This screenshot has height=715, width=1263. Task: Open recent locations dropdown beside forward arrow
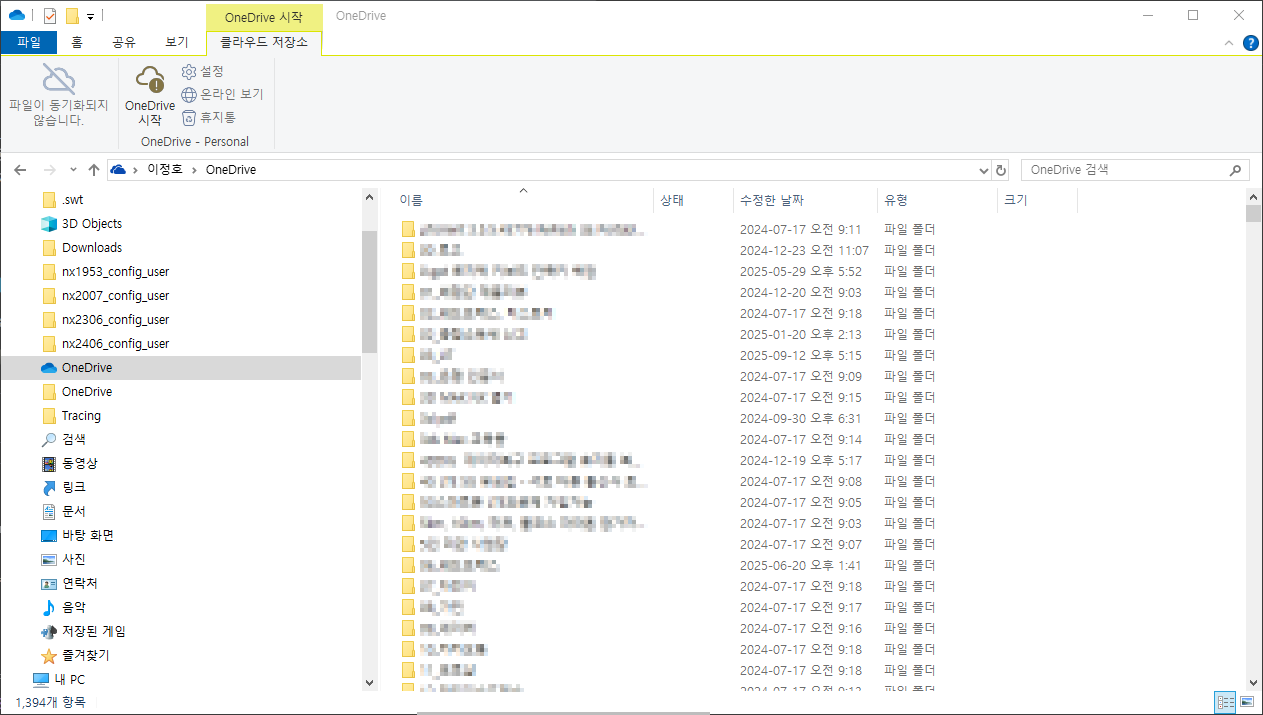[x=73, y=169]
